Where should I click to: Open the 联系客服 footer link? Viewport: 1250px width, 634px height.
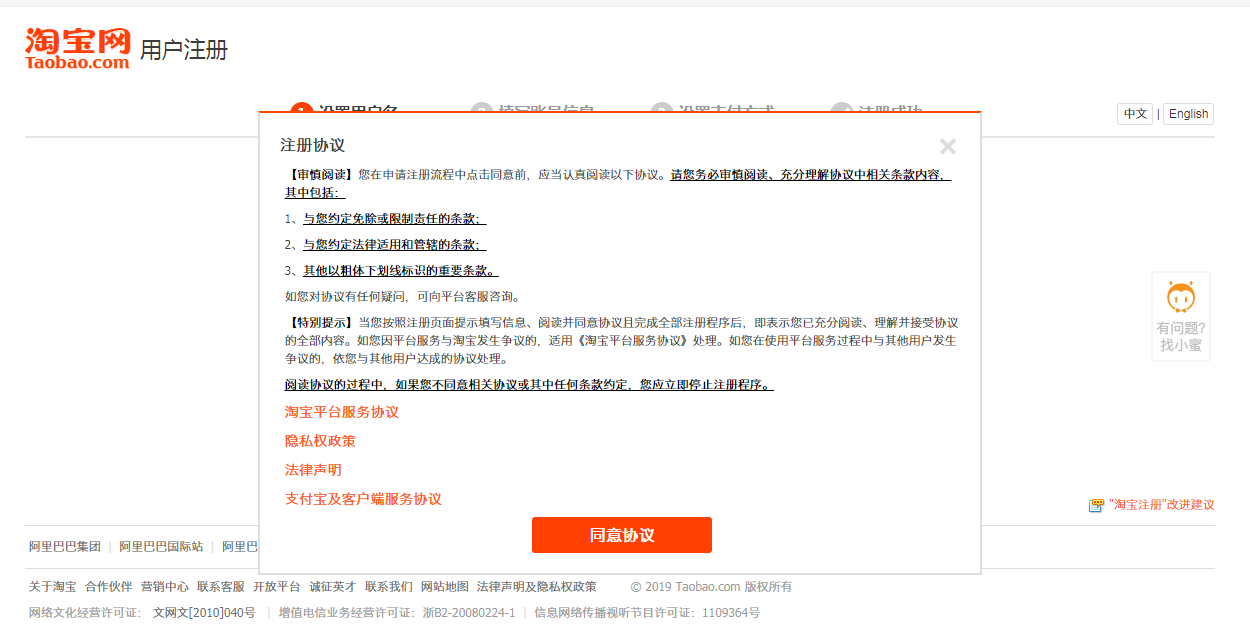[x=221, y=587]
